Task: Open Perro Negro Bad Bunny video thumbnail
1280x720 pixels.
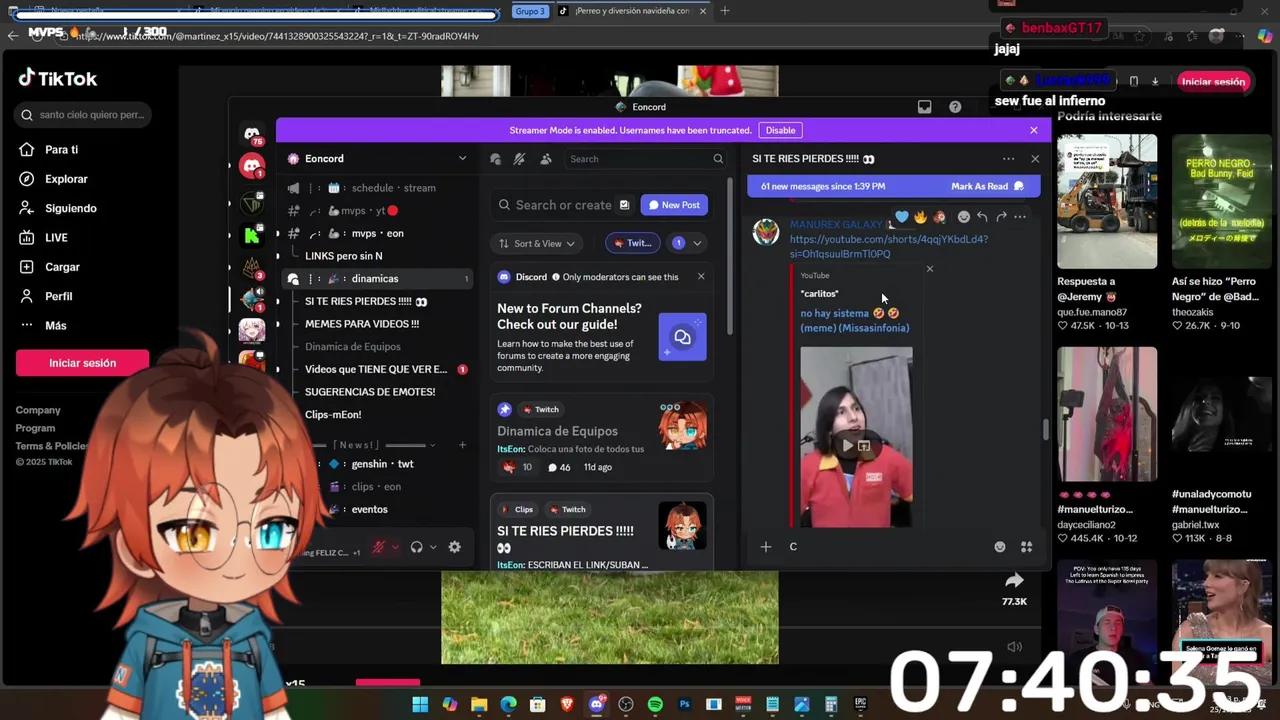Action: 1221,201
